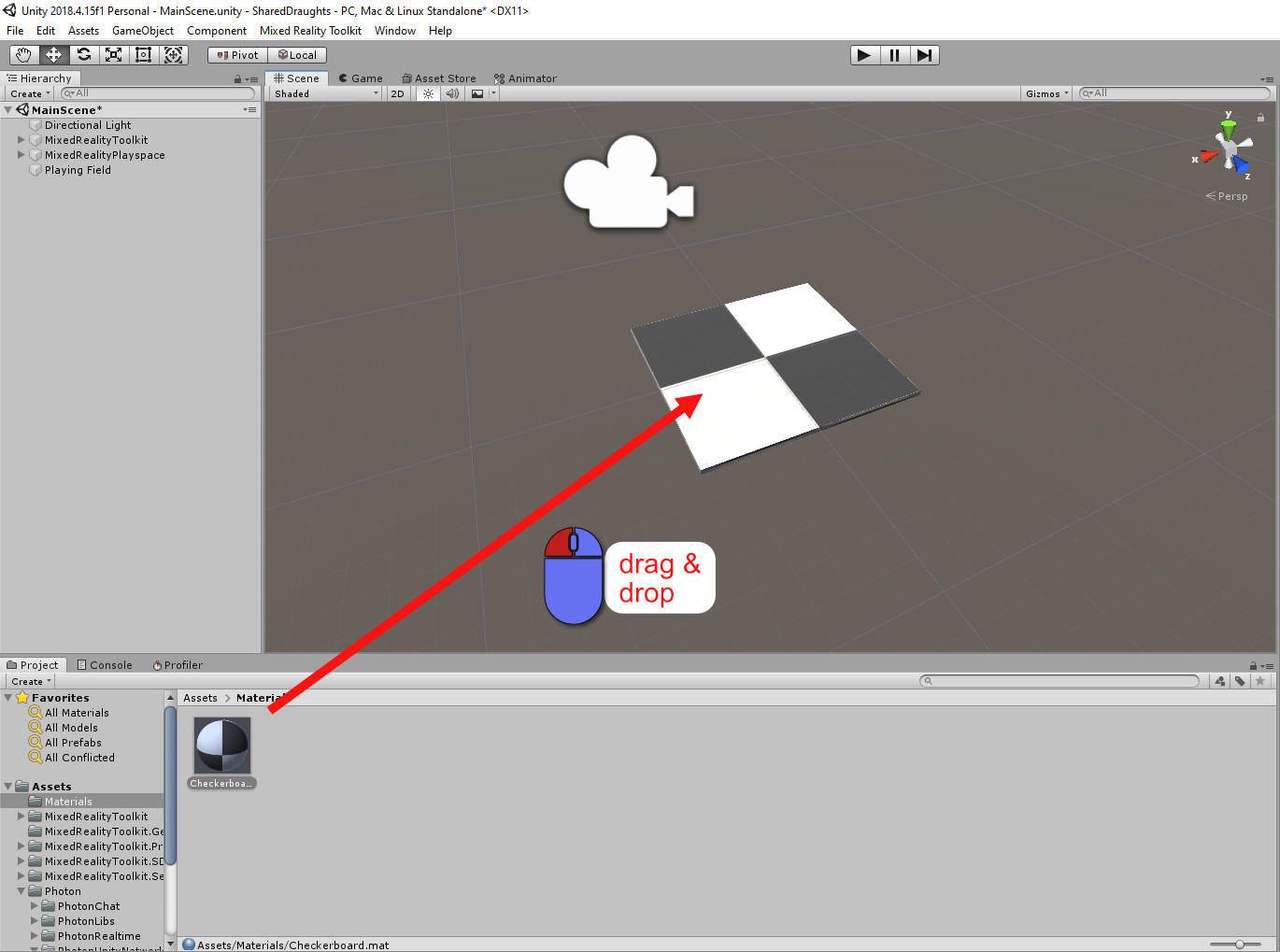The width and height of the screenshot is (1280, 952).
Task: Toggle scene lighting on or off
Action: [428, 93]
